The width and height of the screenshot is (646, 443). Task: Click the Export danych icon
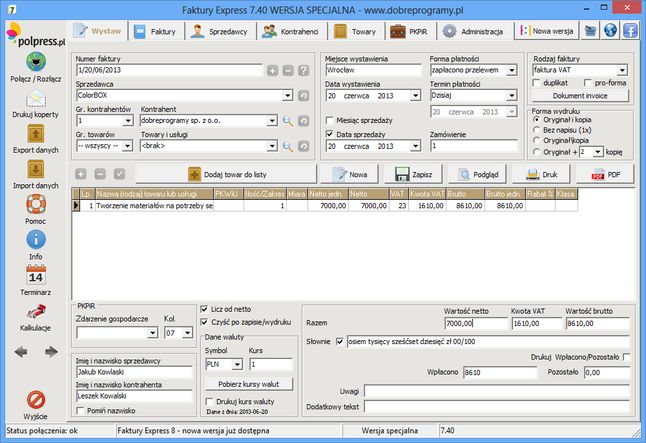click(x=36, y=134)
